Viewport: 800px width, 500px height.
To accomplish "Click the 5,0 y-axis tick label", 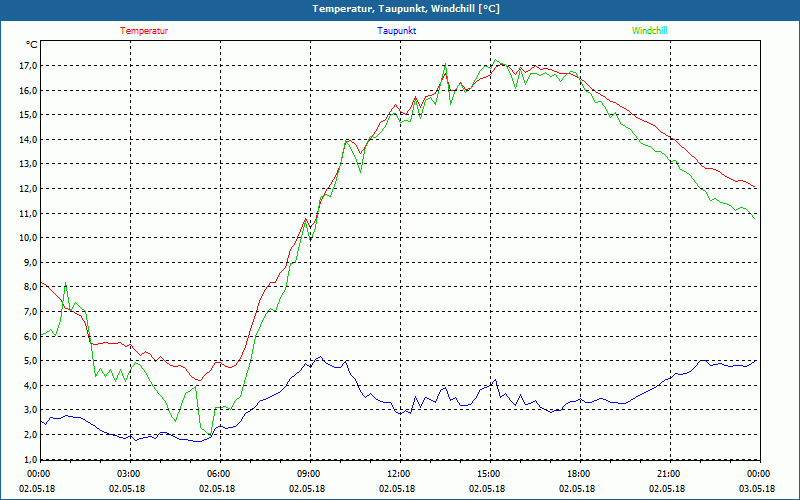I will point(29,361).
